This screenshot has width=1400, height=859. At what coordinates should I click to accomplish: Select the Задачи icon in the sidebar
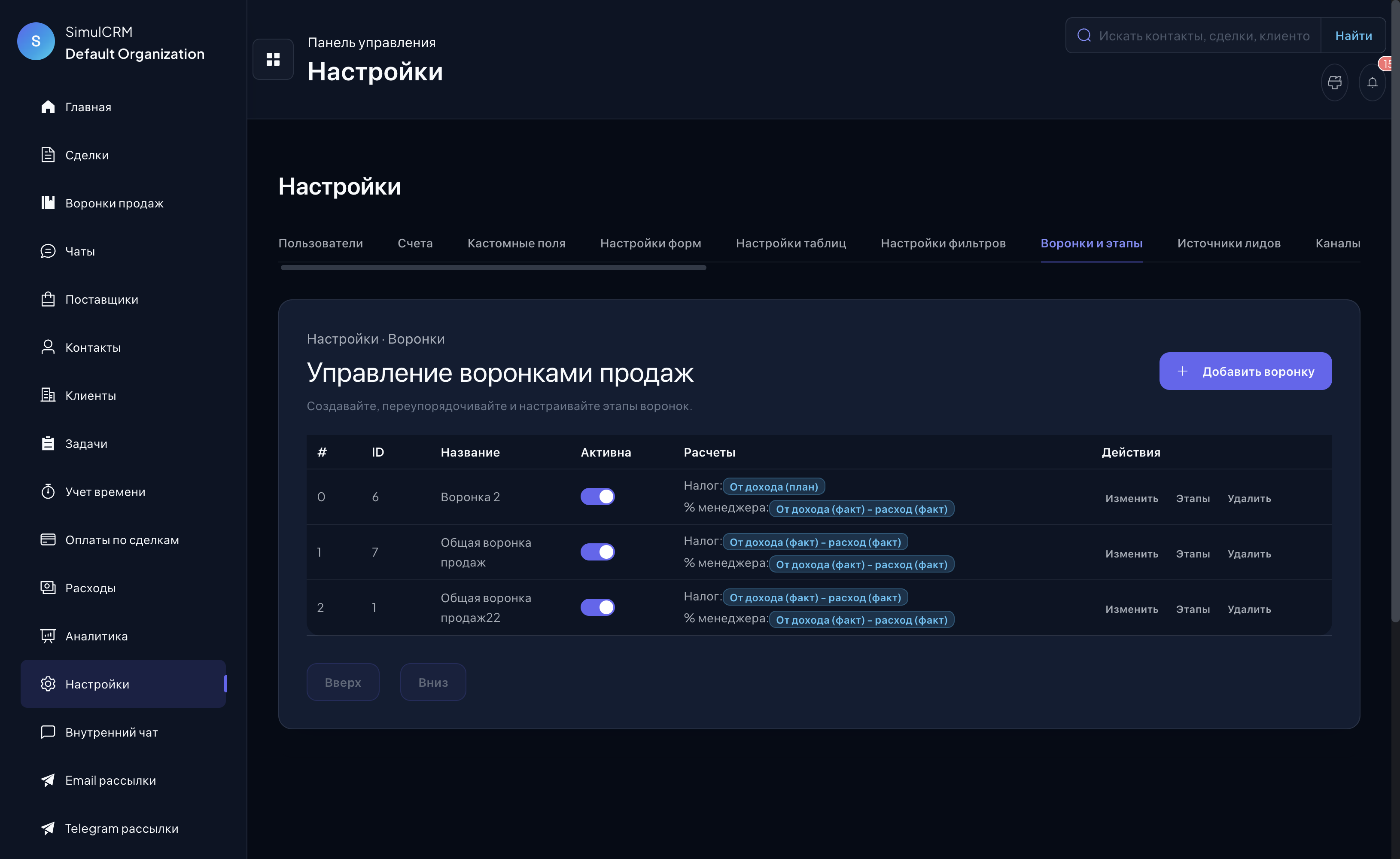click(48, 443)
